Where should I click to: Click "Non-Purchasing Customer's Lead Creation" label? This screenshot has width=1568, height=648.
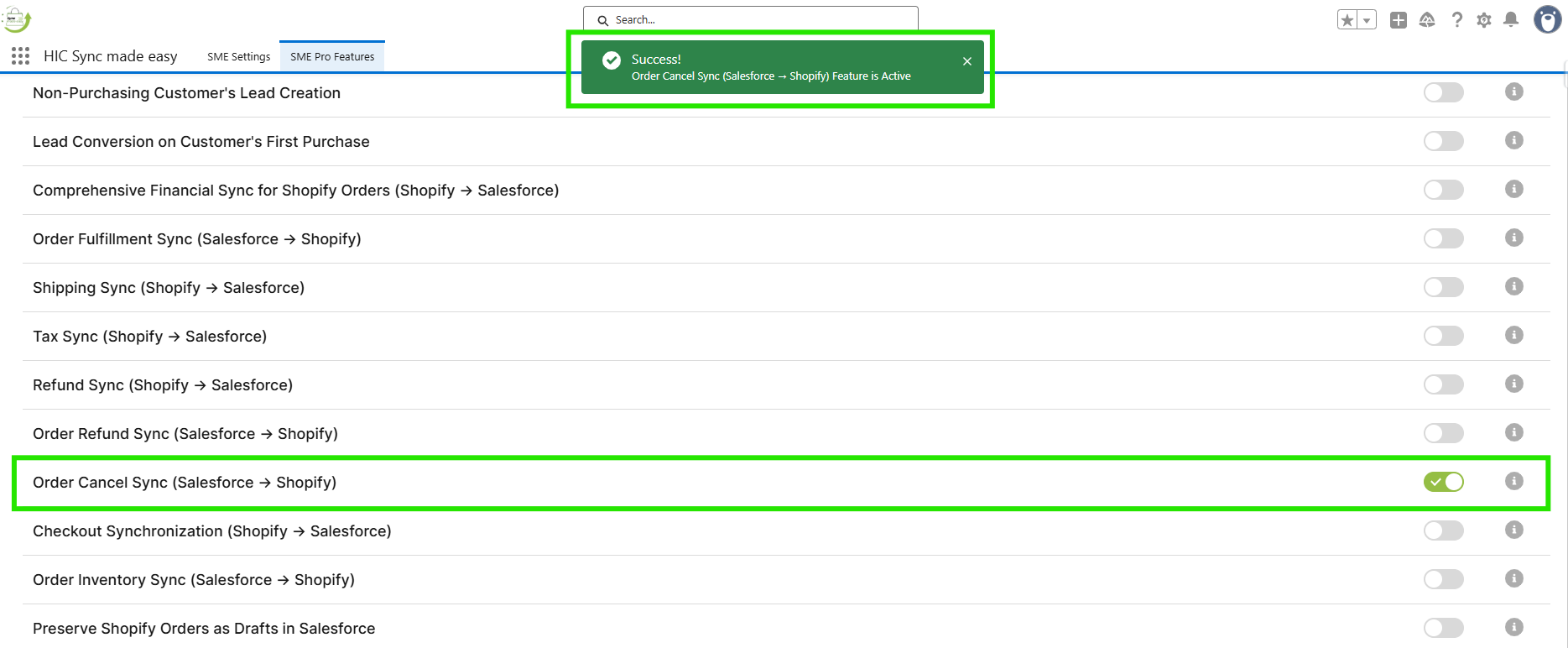(x=186, y=93)
